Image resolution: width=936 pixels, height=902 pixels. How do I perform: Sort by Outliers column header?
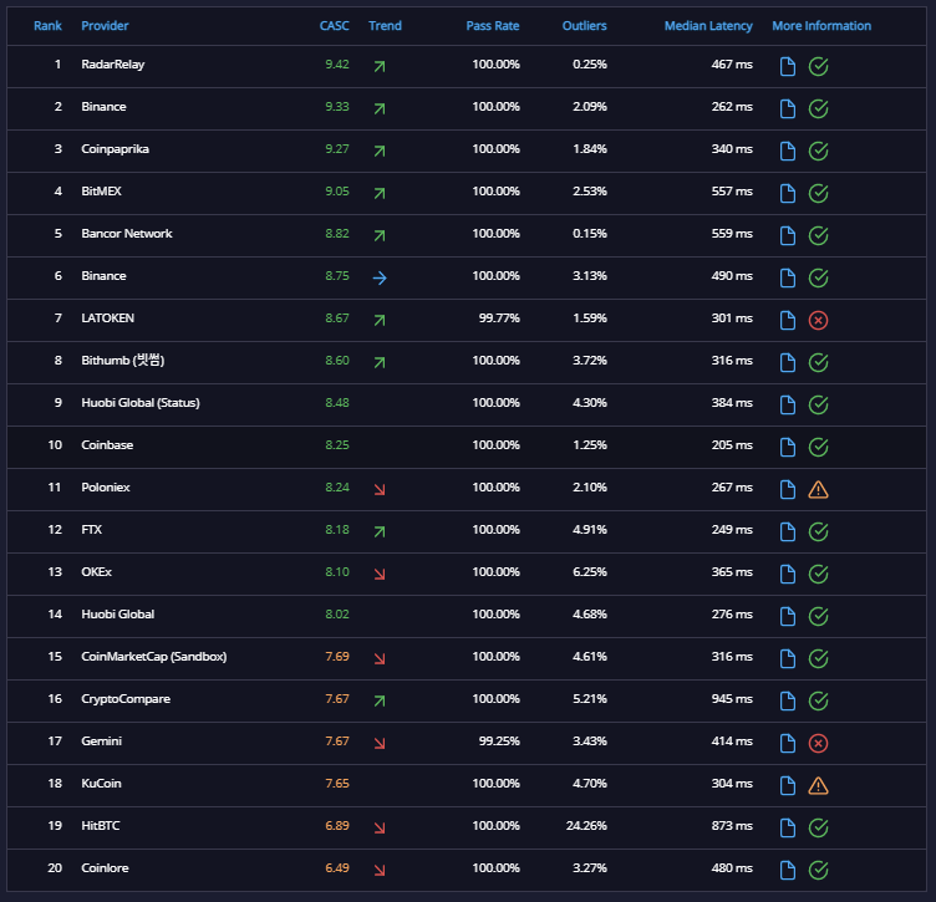[584, 26]
